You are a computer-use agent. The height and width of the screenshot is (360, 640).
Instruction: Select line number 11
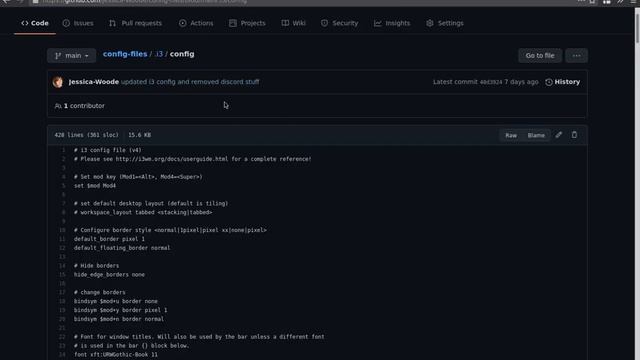click(62, 239)
